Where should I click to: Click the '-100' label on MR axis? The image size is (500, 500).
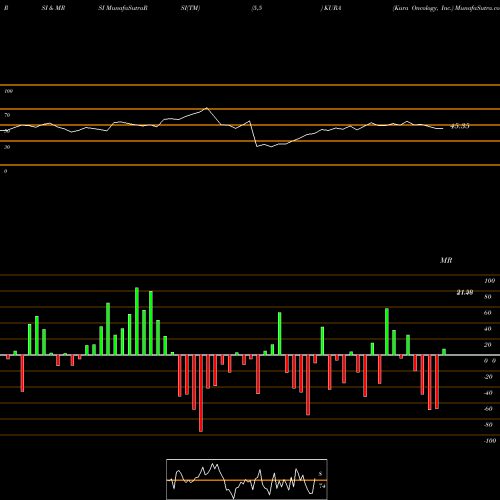490,441
